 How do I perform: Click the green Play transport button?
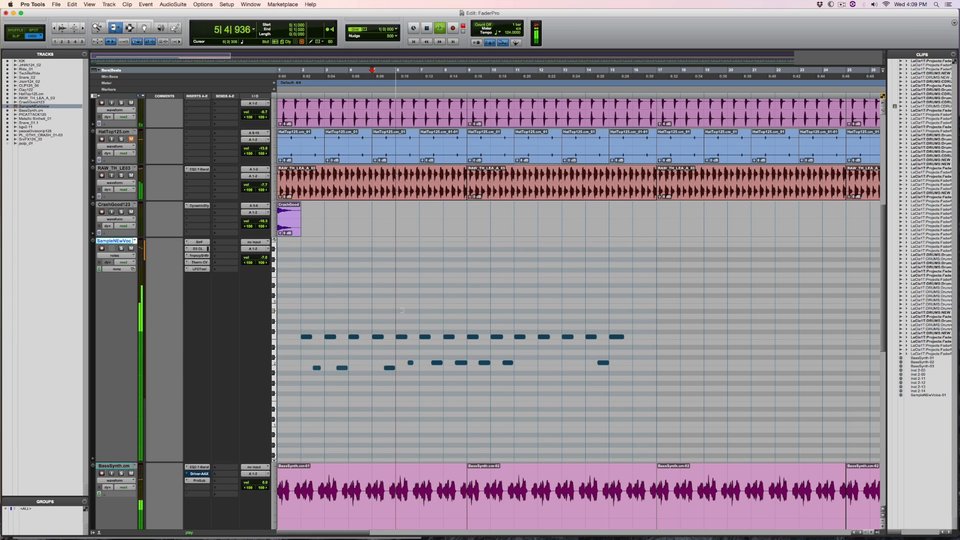440,28
